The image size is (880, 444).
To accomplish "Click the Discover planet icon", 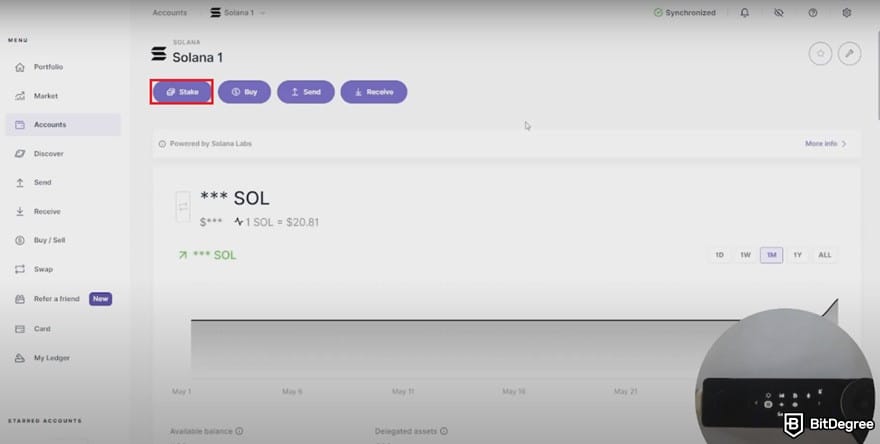I will (x=20, y=154).
